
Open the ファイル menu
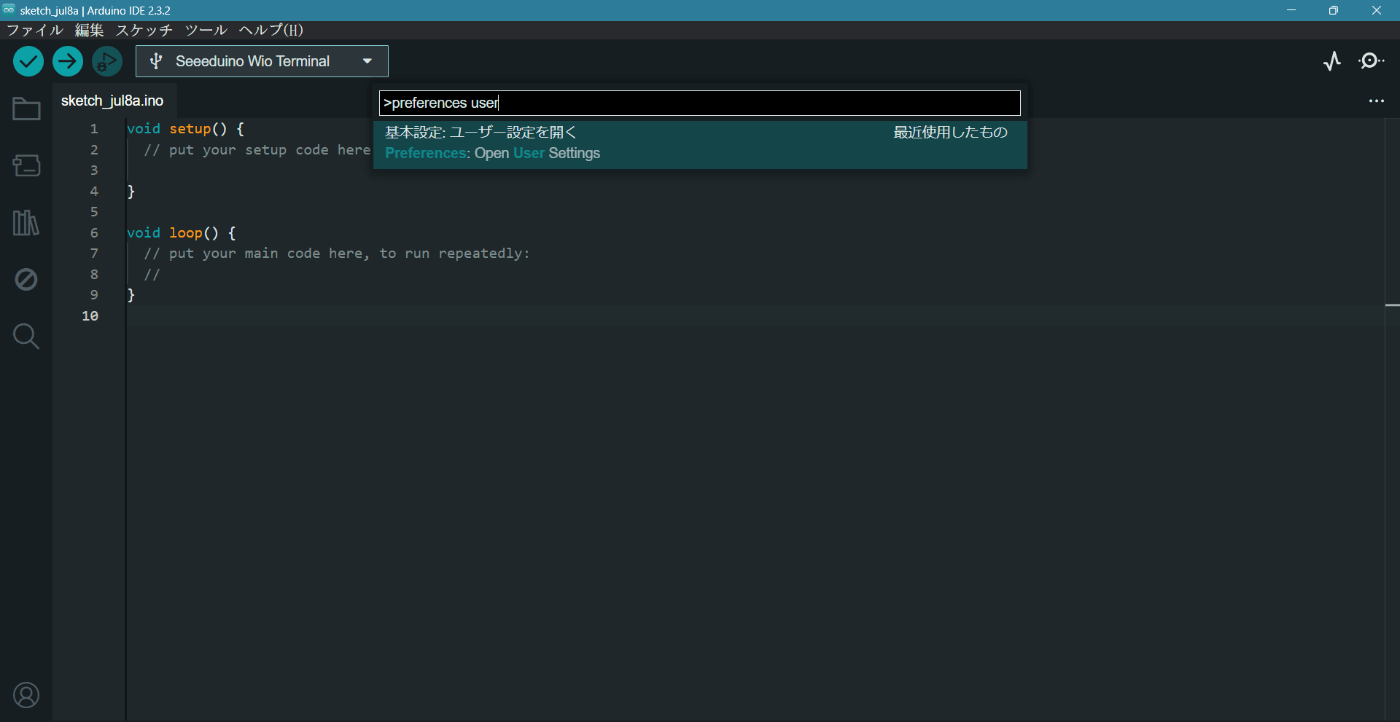coord(35,30)
